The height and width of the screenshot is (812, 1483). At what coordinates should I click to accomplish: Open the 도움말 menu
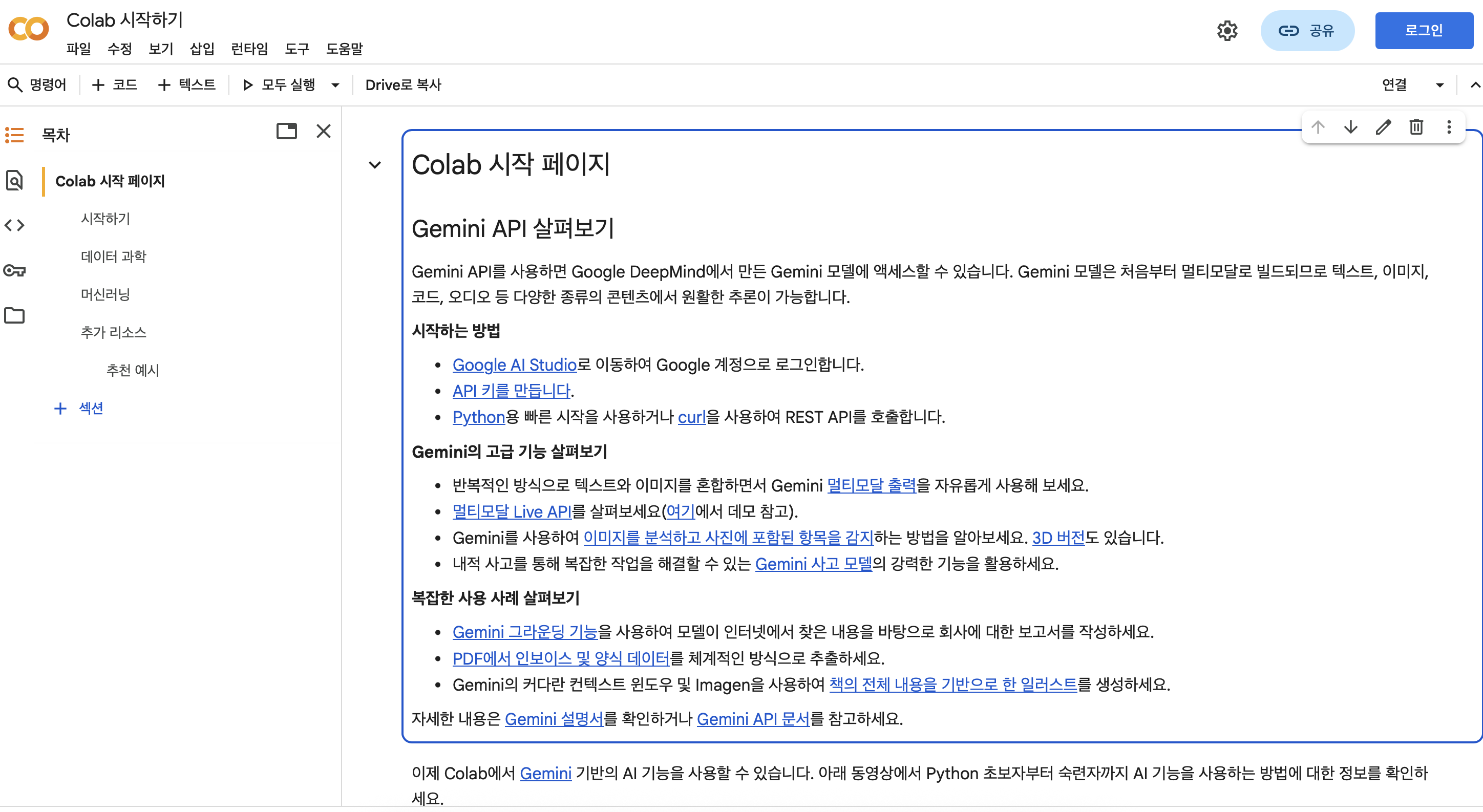(344, 49)
